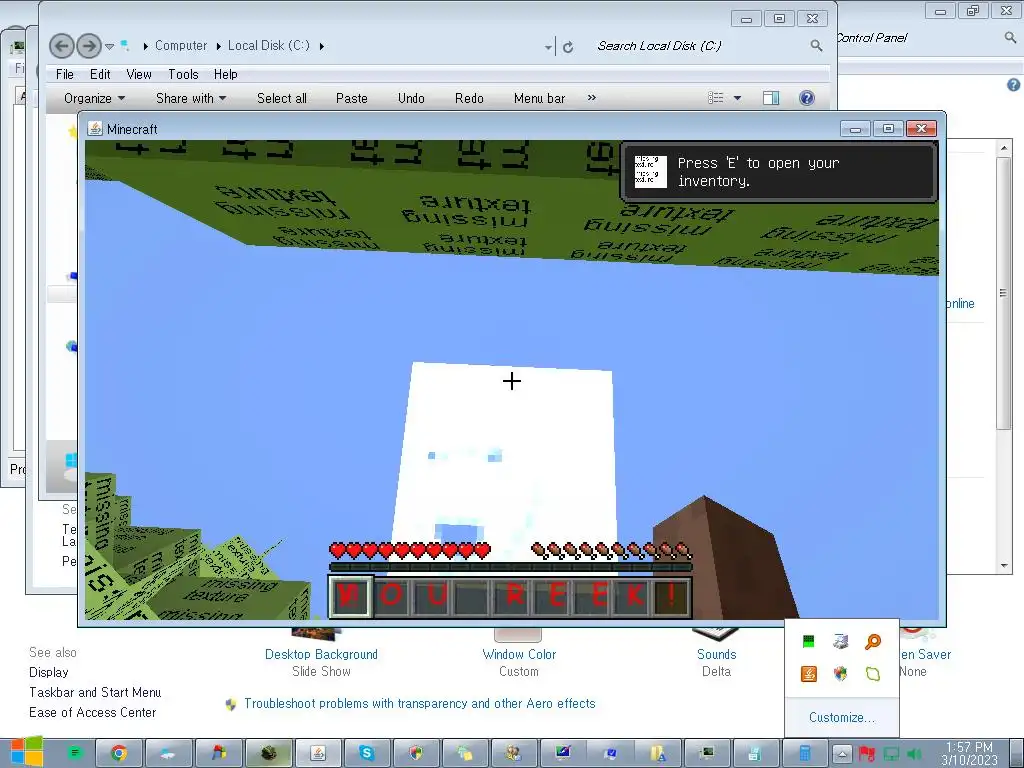Open Taskbar and Start Menu link

[x=95, y=692]
